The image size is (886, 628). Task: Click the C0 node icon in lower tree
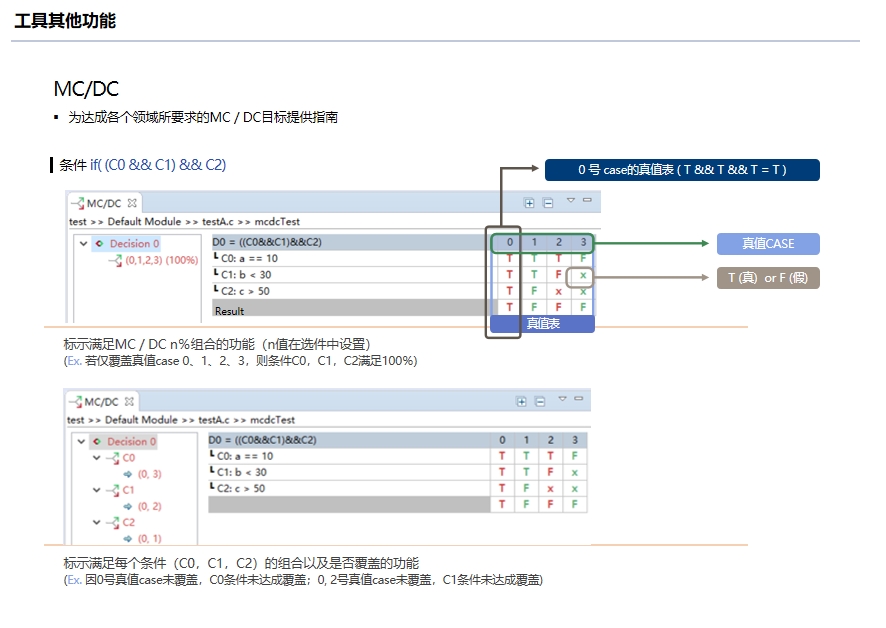pos(114,458)
